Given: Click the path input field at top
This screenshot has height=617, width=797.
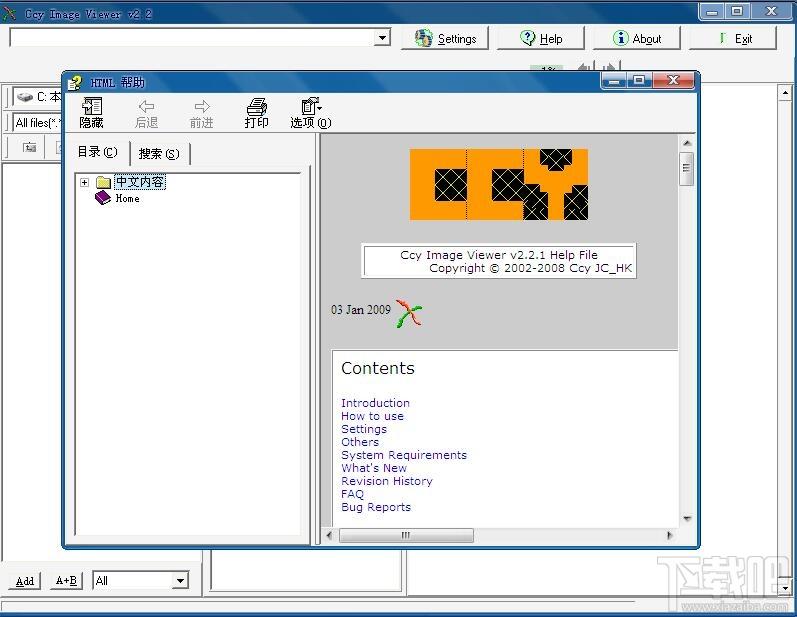Looking at the screenshot, I should point(192,37).
